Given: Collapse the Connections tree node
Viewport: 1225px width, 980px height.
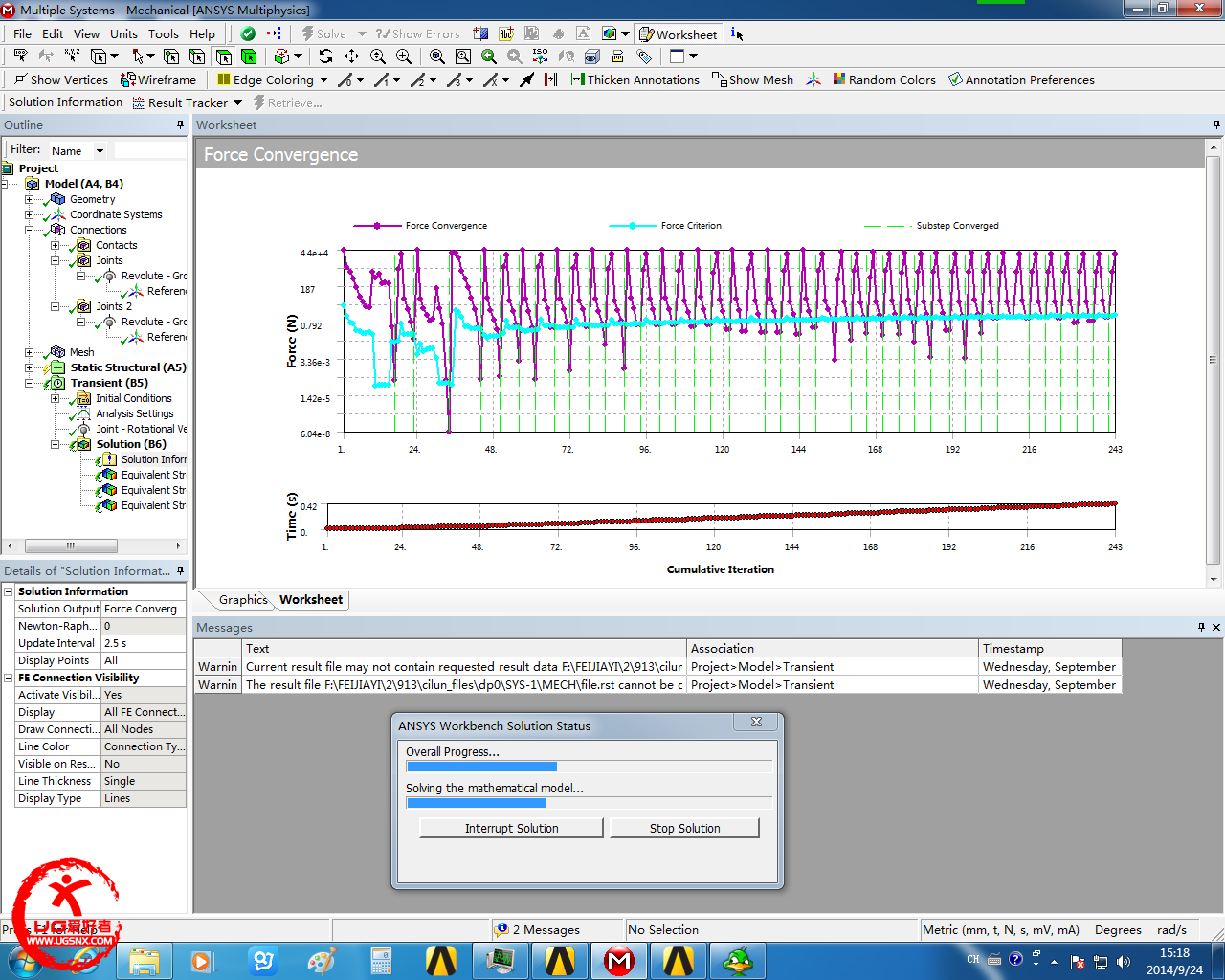Looking at the screenshot, I should coord(29,230).
